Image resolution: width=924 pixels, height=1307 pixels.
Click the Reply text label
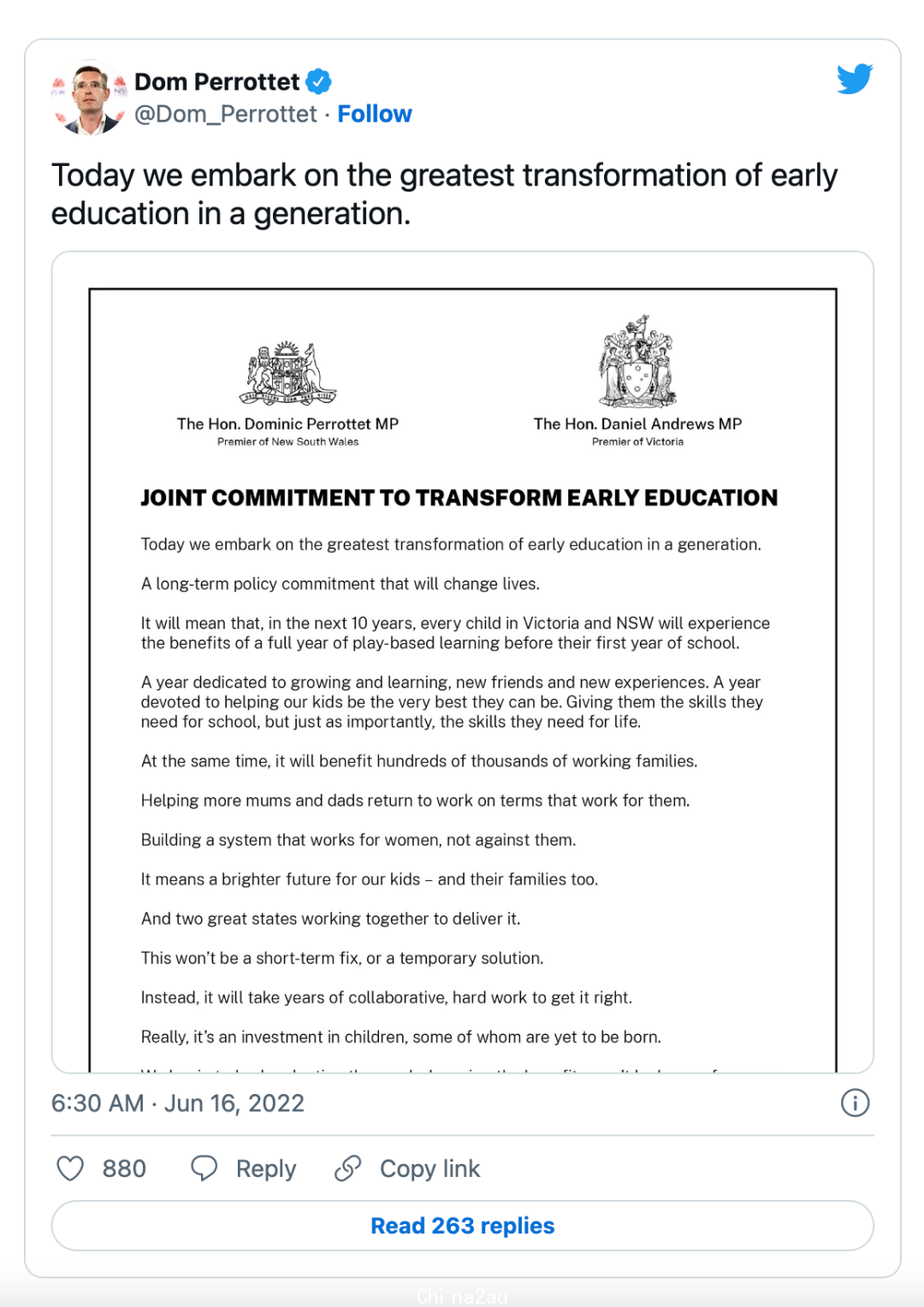click(266, 1168)
